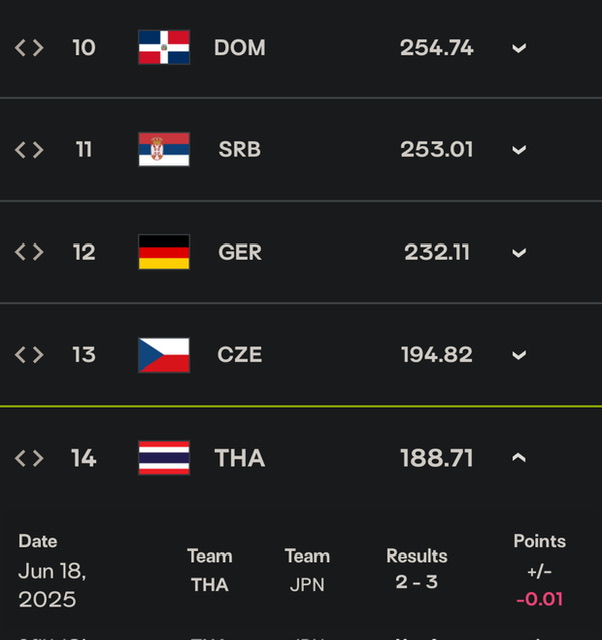
Task: Open the DOM team name
Action: pos(240,48)
